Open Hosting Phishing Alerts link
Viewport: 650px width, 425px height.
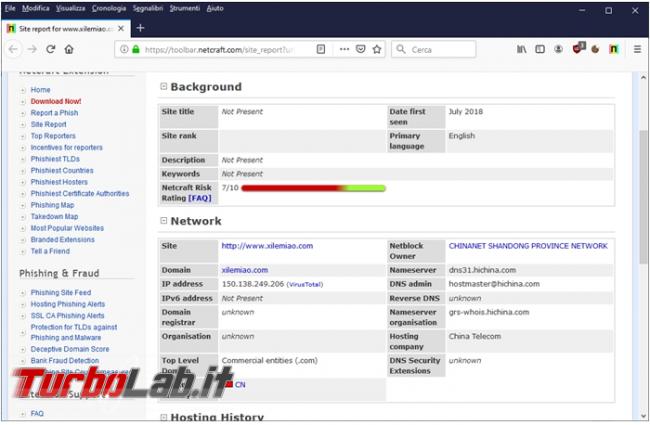68,304
